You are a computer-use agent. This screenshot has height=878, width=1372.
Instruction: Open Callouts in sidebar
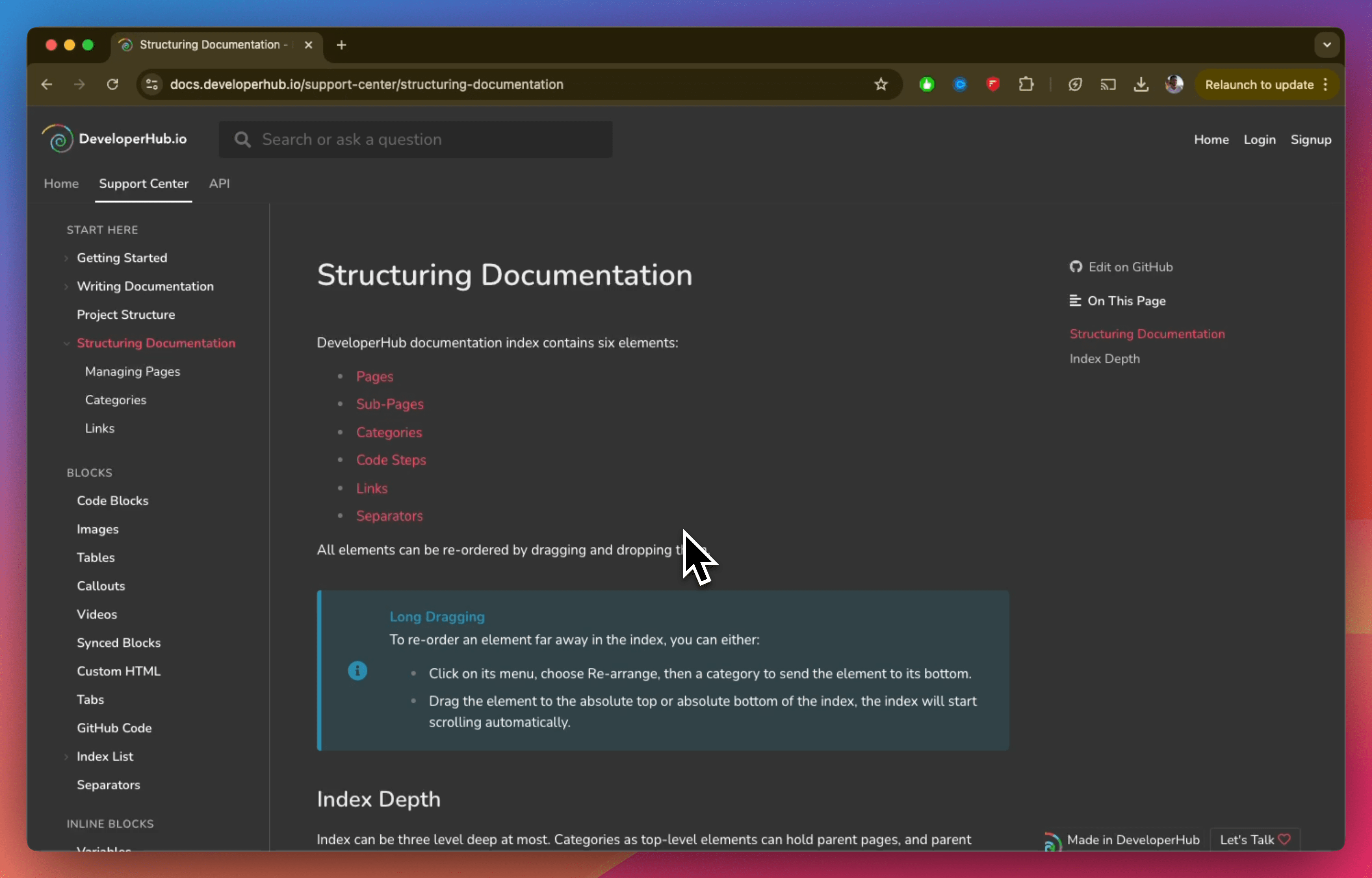(x=101, y=586)
